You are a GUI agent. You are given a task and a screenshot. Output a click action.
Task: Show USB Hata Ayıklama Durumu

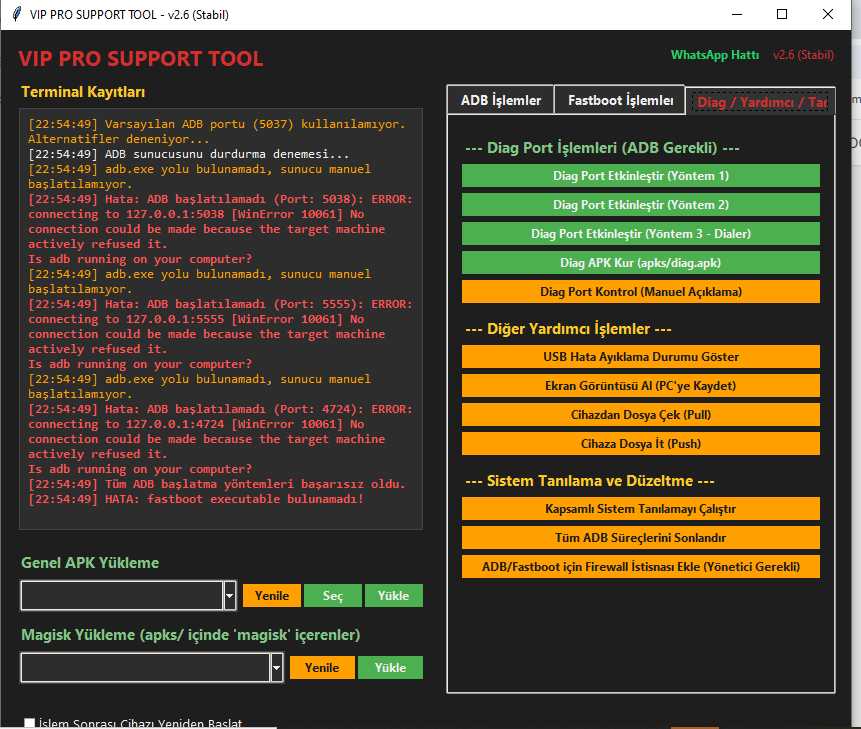coord(640,356)
